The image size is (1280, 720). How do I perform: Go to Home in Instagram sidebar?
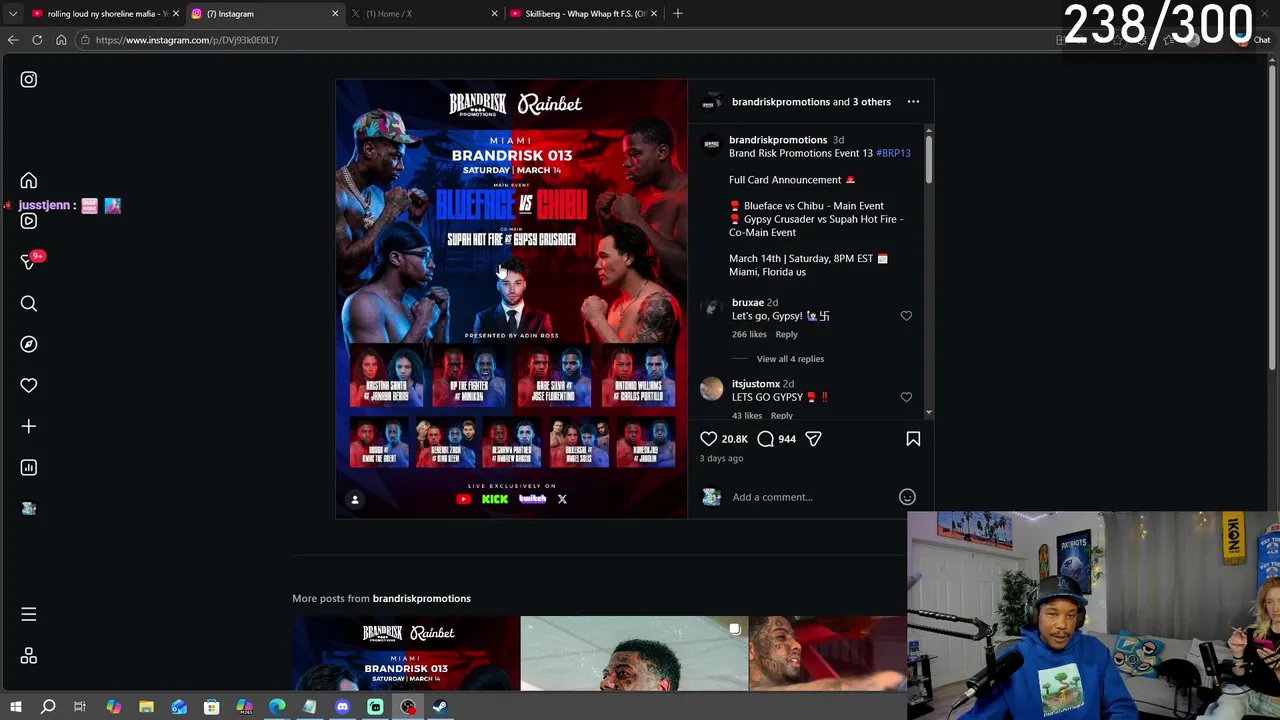pyautogui.click(x=29, y=181)
